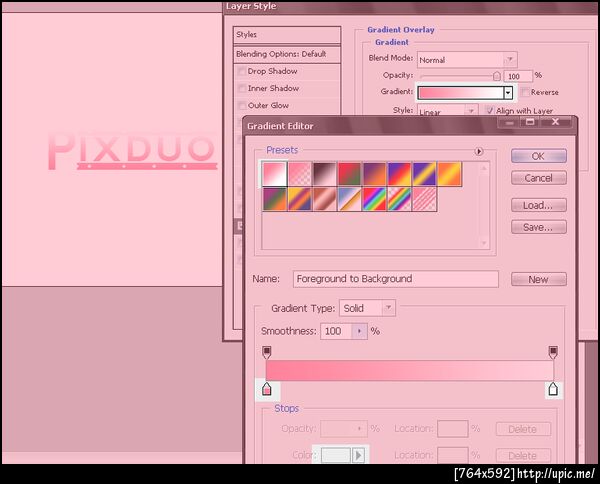Choose the Transparent Rainbow gradient preset
Image resolution: width=600 pixels, height=484 pixels.
[x=399, y=199]
